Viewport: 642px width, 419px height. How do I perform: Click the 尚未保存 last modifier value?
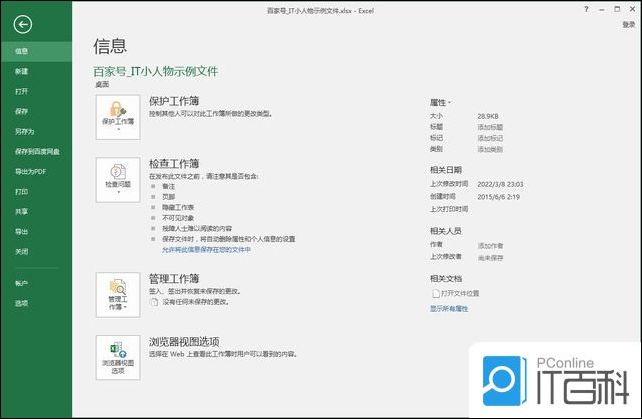click(490, 258)
